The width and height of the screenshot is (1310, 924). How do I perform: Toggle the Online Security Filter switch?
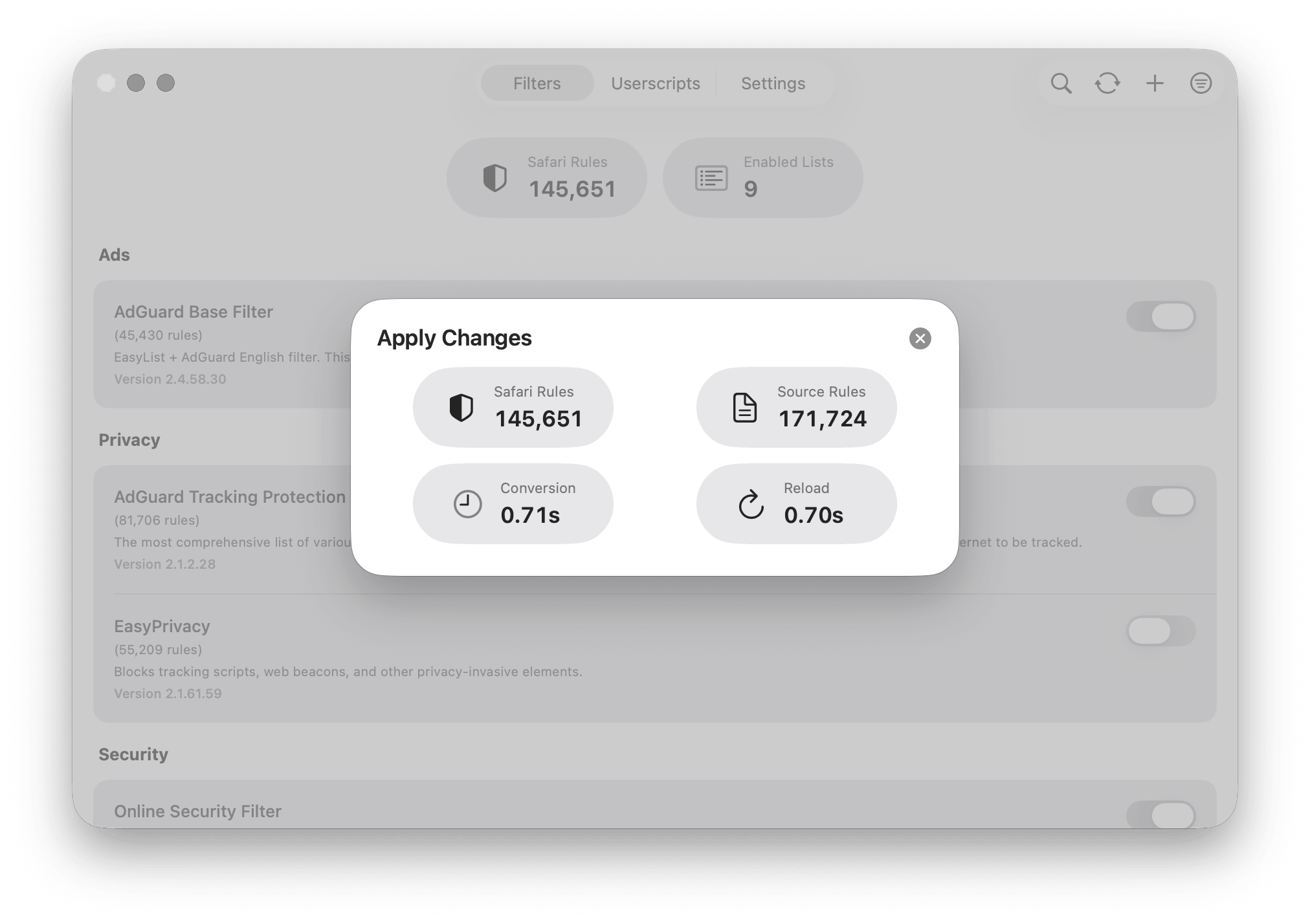pyautogui.click(x=1160, y=815)
